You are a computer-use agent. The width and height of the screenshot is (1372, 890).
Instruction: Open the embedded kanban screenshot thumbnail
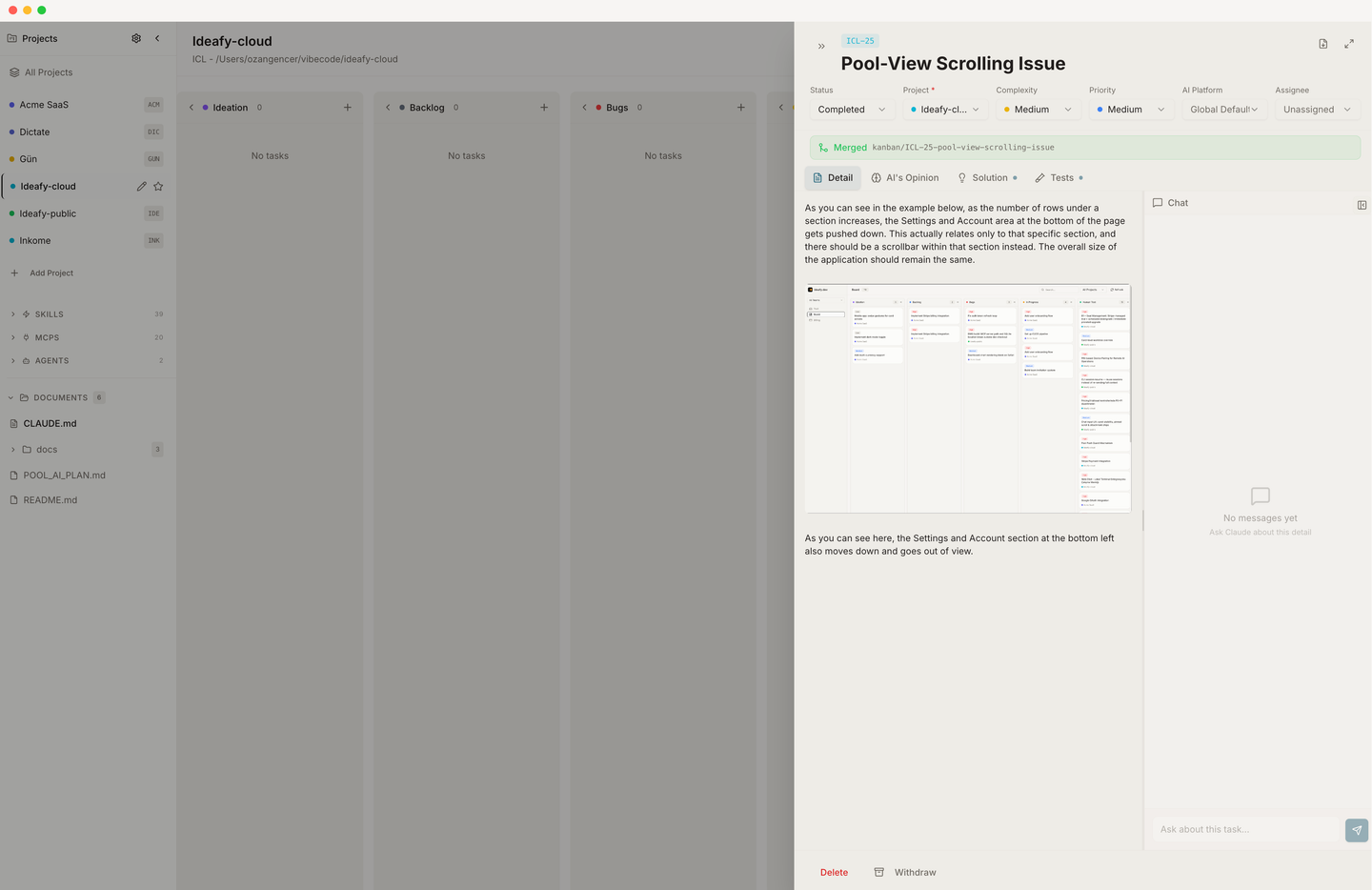pos(968,398)
